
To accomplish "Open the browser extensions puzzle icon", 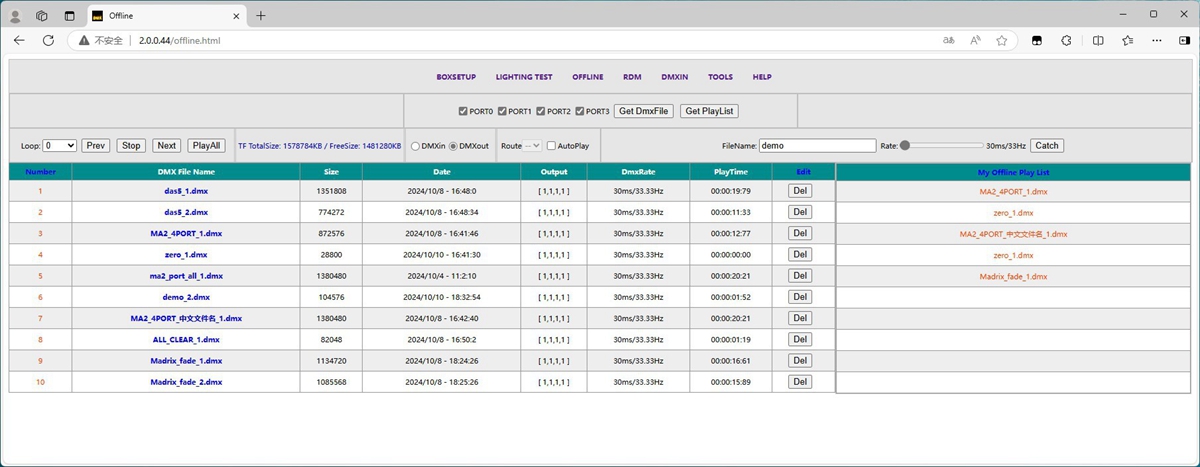I will coord(1066,40).
